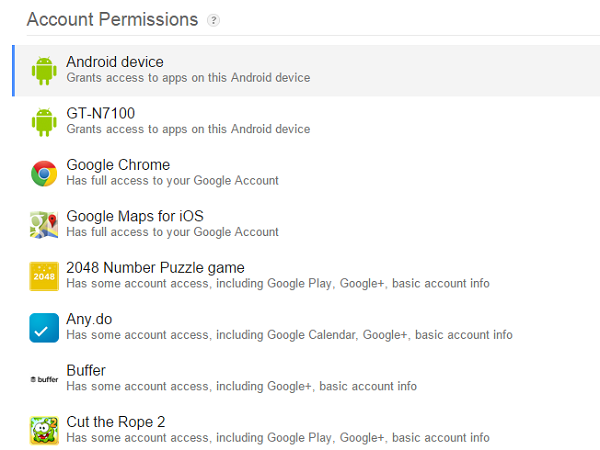Viewport: 600px width, 450px height.
Task: Click the Android device robot icon
Action: point(44,71)
